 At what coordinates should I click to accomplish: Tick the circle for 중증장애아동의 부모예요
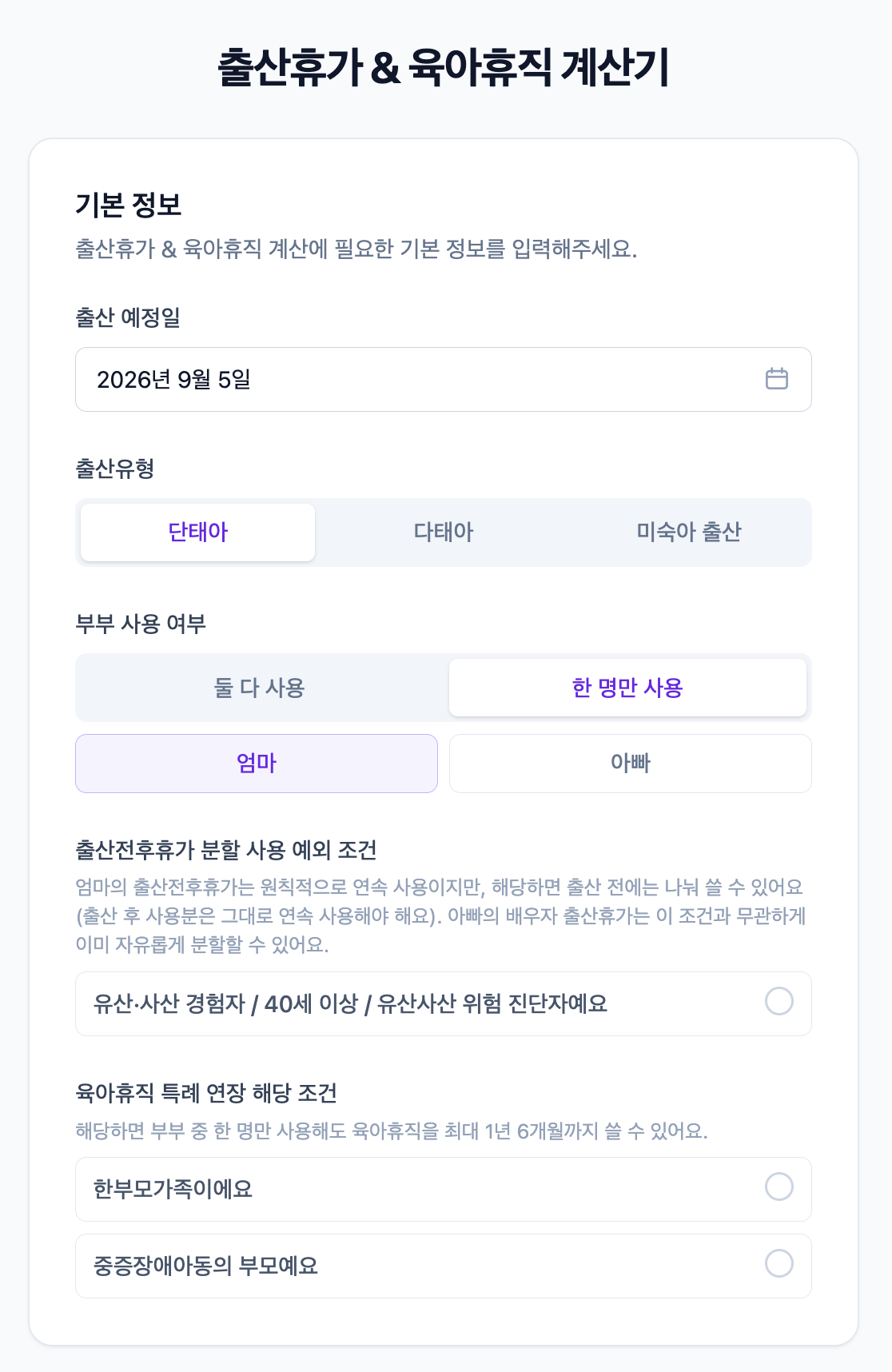(779, 1263)
